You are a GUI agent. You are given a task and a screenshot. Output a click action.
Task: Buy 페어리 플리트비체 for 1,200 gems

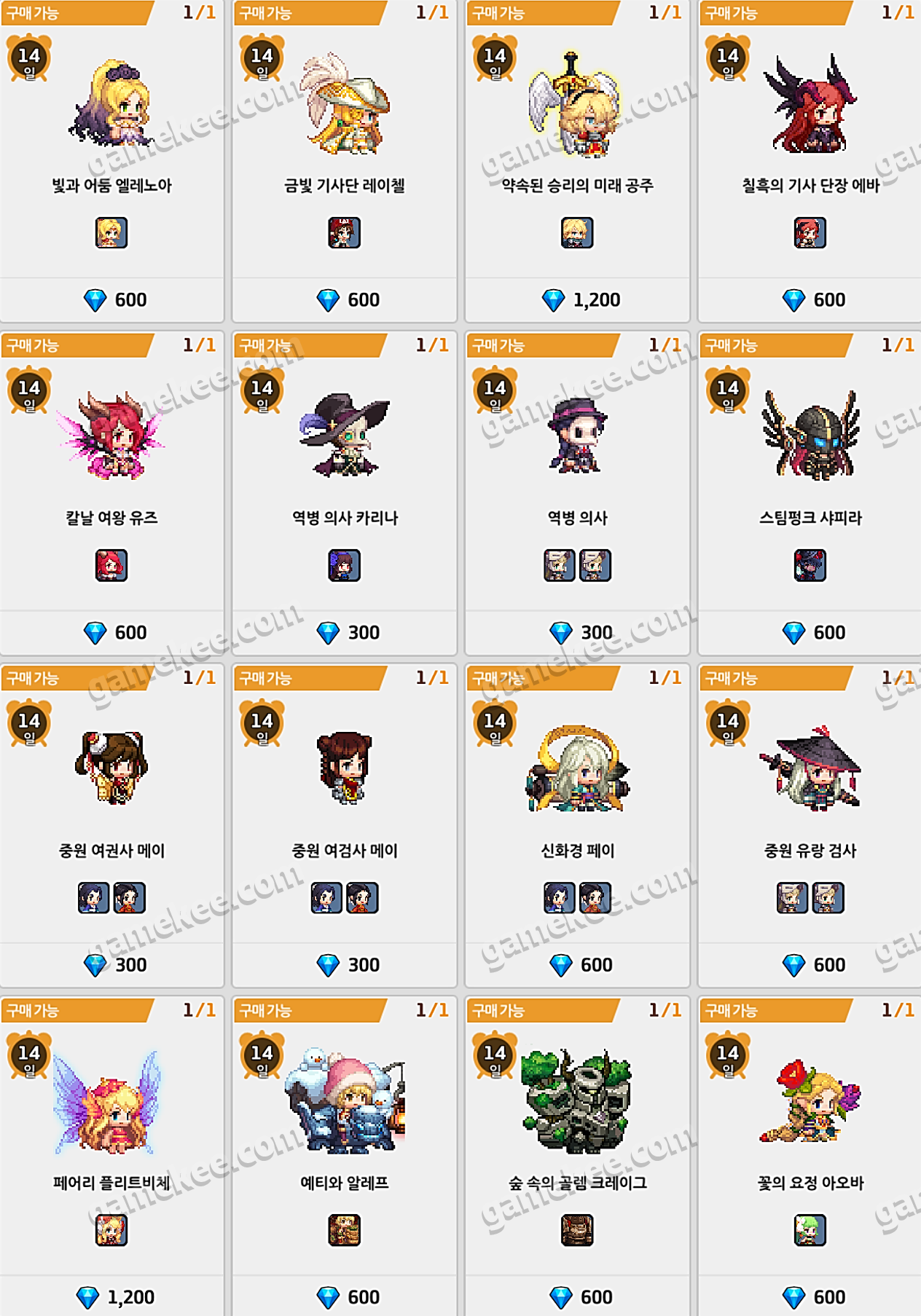point(111,1296)
